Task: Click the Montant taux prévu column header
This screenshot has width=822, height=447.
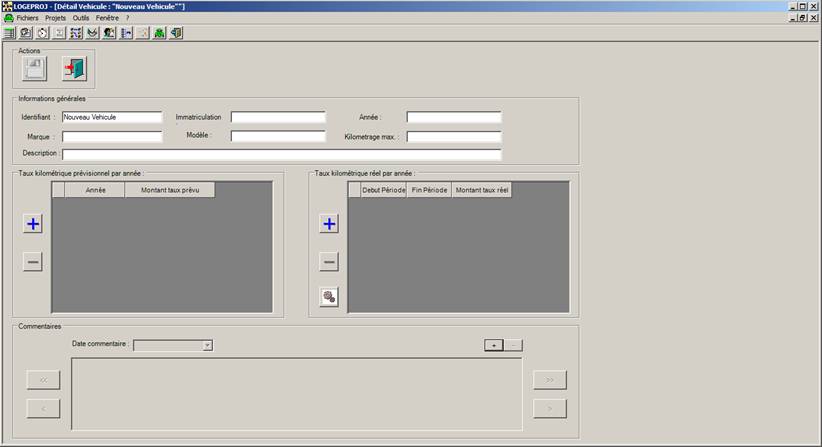Action: pos(170,190)
